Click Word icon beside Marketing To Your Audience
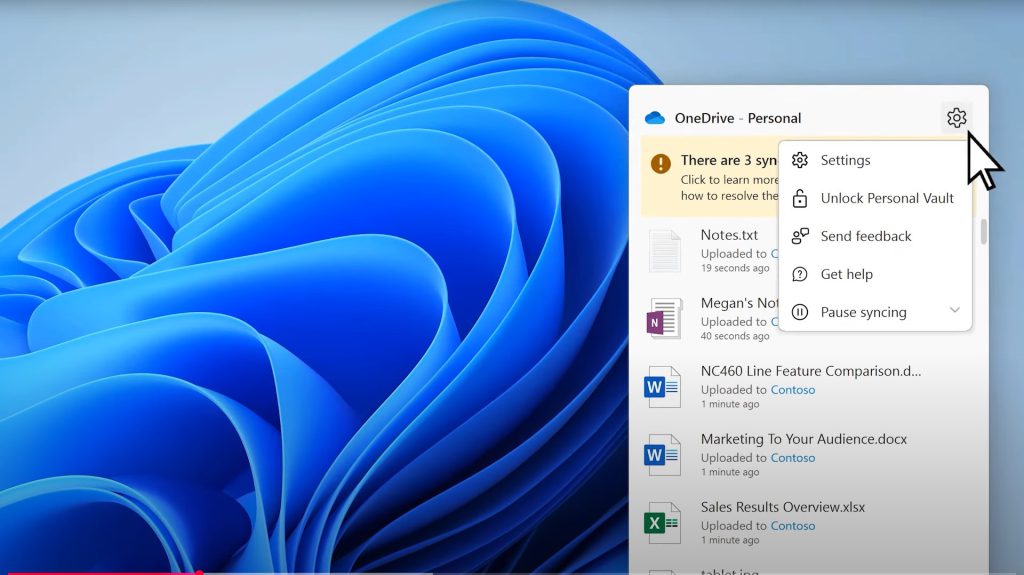Screen dimensions: 1024x575 662,454
